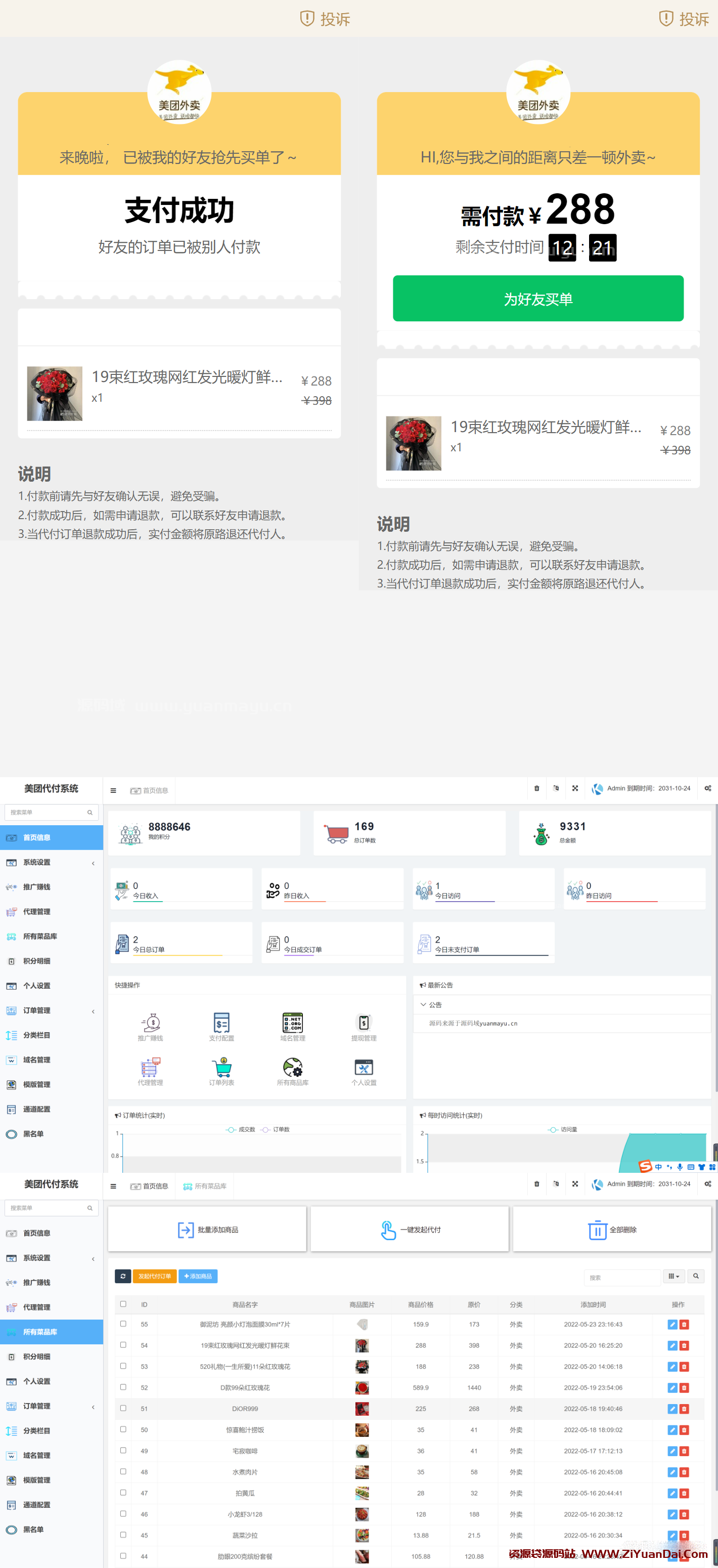Focus the 搜索菜单 field in dashboard sidebar
718x1568 pixels.
[x=51, y=813]
